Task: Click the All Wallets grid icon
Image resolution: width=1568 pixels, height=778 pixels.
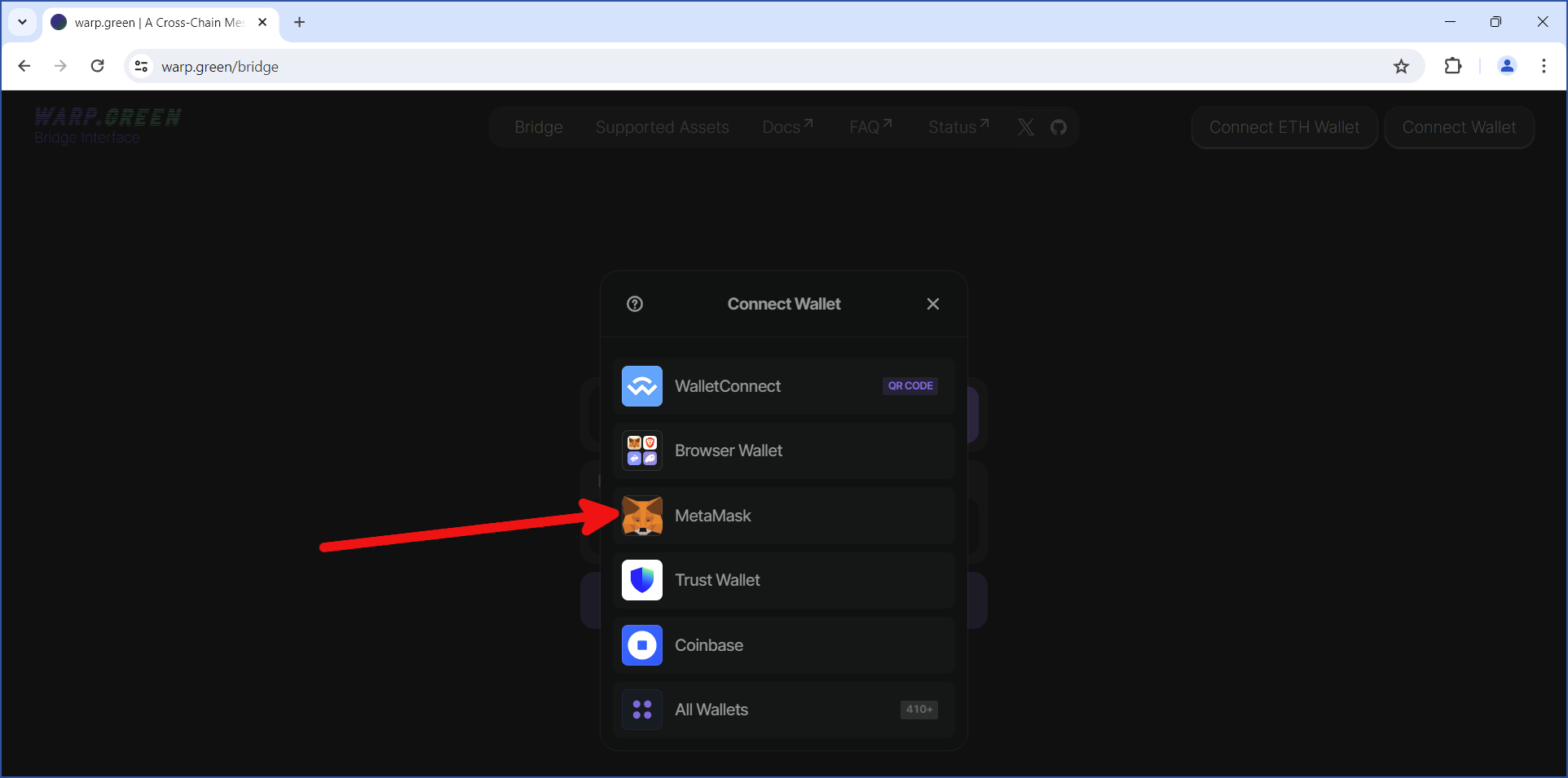Action: pyautogui.click(x=642, y=710)
